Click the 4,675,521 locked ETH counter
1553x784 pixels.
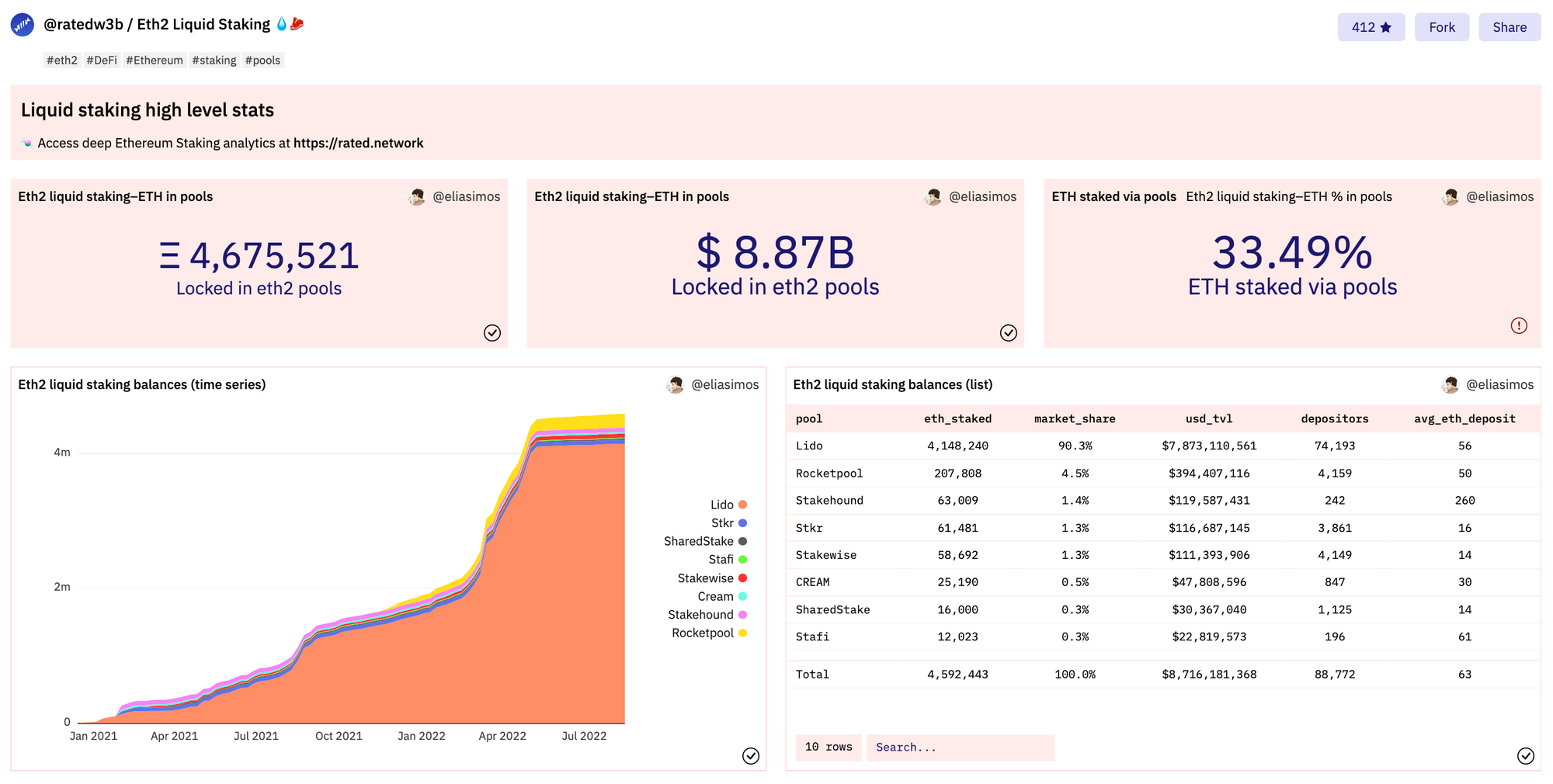[259, 255]
